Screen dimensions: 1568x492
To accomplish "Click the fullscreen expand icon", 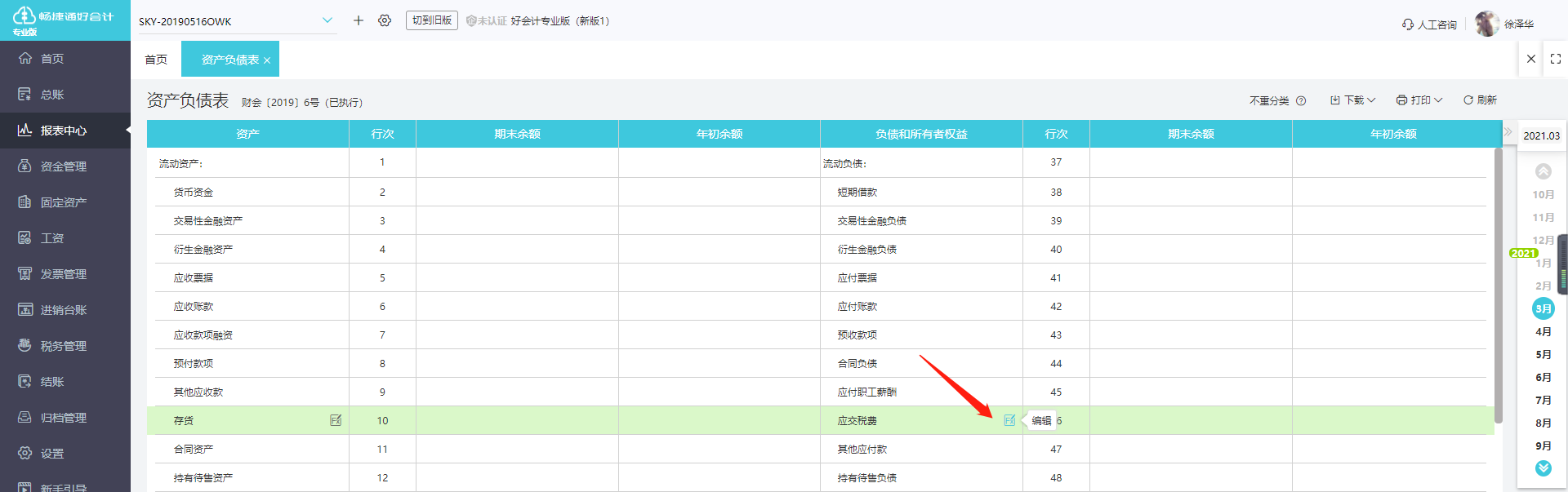I will 1555,59.
